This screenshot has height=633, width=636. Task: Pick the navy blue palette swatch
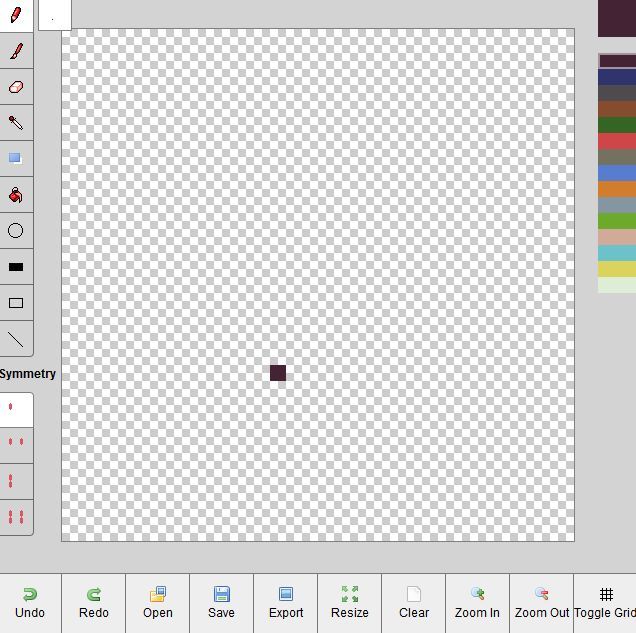[617, 77]
